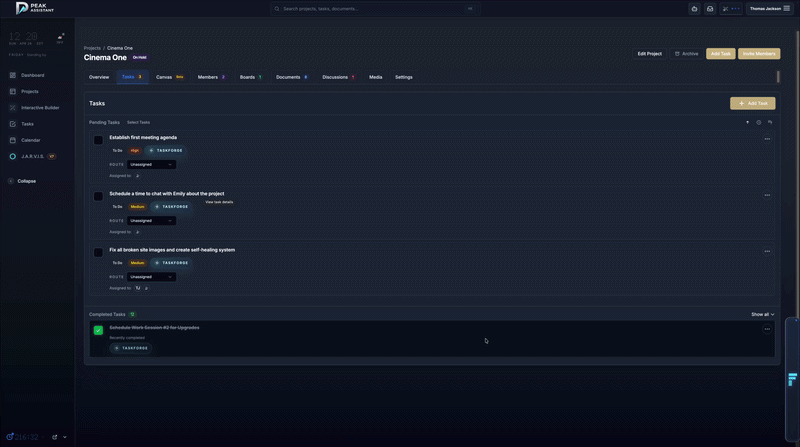
Task: Open options menu for first meeting agenda task
Action: [x=767, y=139]
